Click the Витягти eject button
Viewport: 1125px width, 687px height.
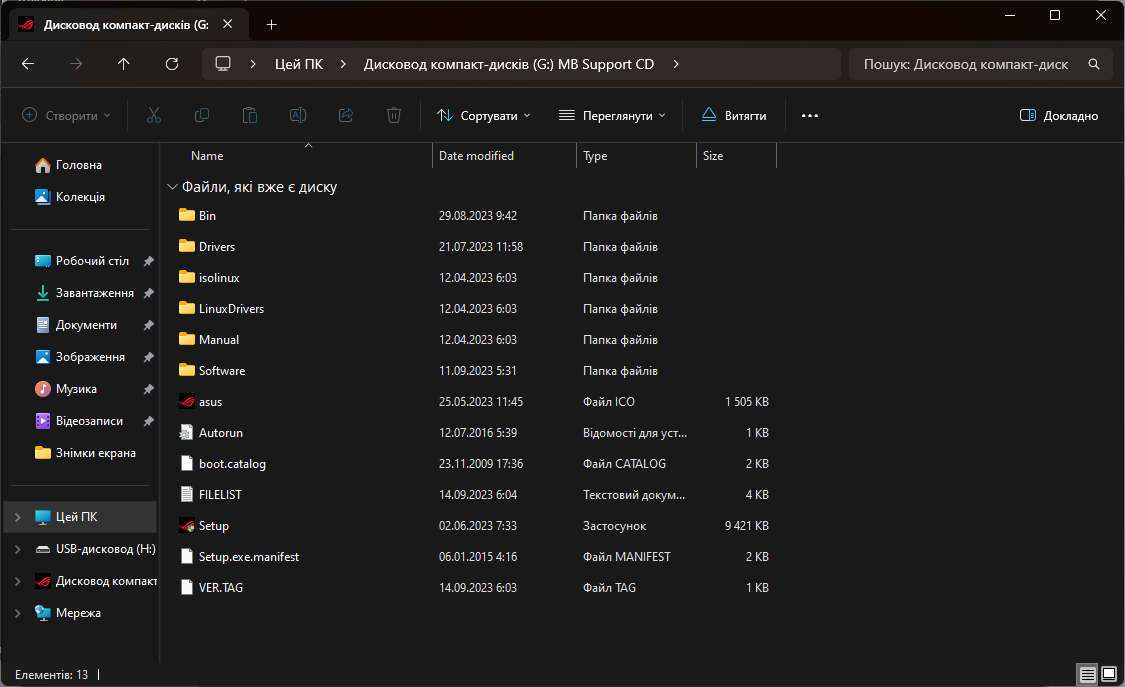click(734, 116)
